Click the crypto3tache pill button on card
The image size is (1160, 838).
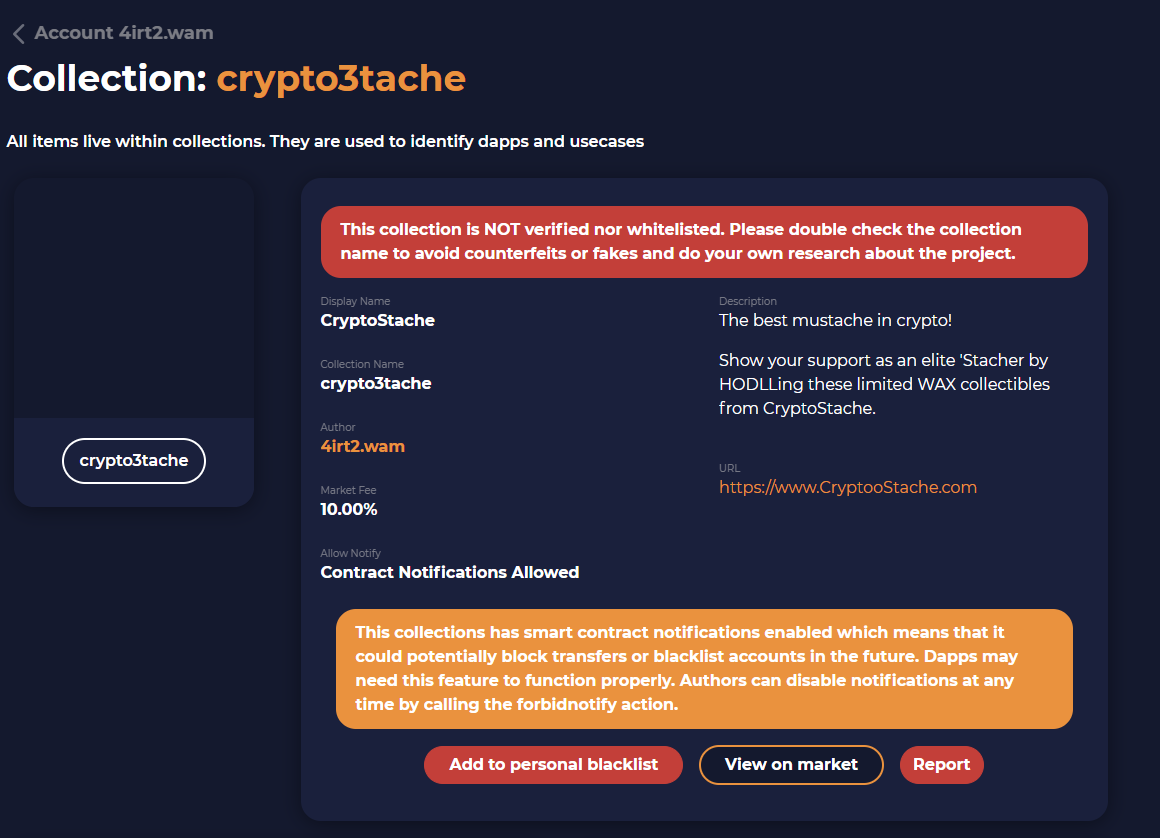pyautogui.click(x=134, y=461)
